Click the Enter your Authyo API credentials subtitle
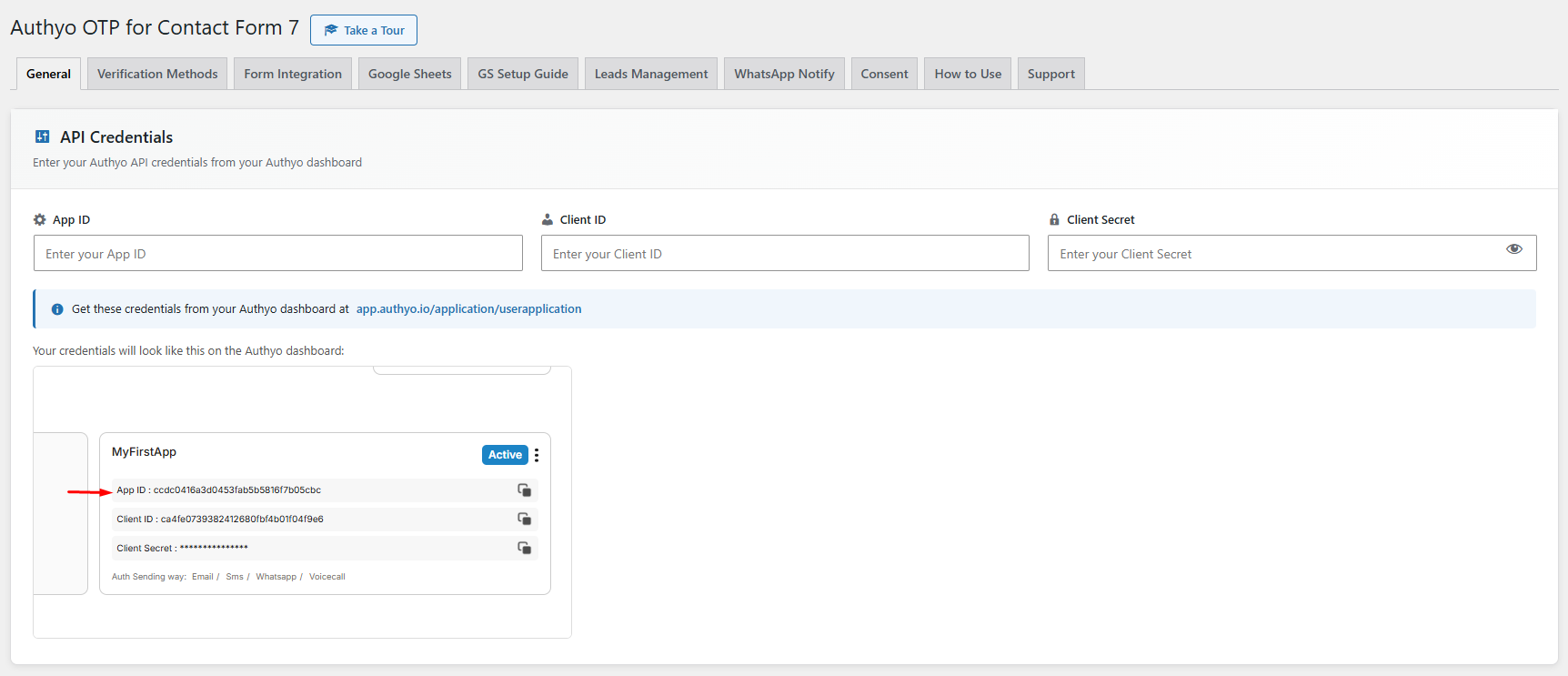The width and height of the screenshot is (1568, 676). point(197,163)
